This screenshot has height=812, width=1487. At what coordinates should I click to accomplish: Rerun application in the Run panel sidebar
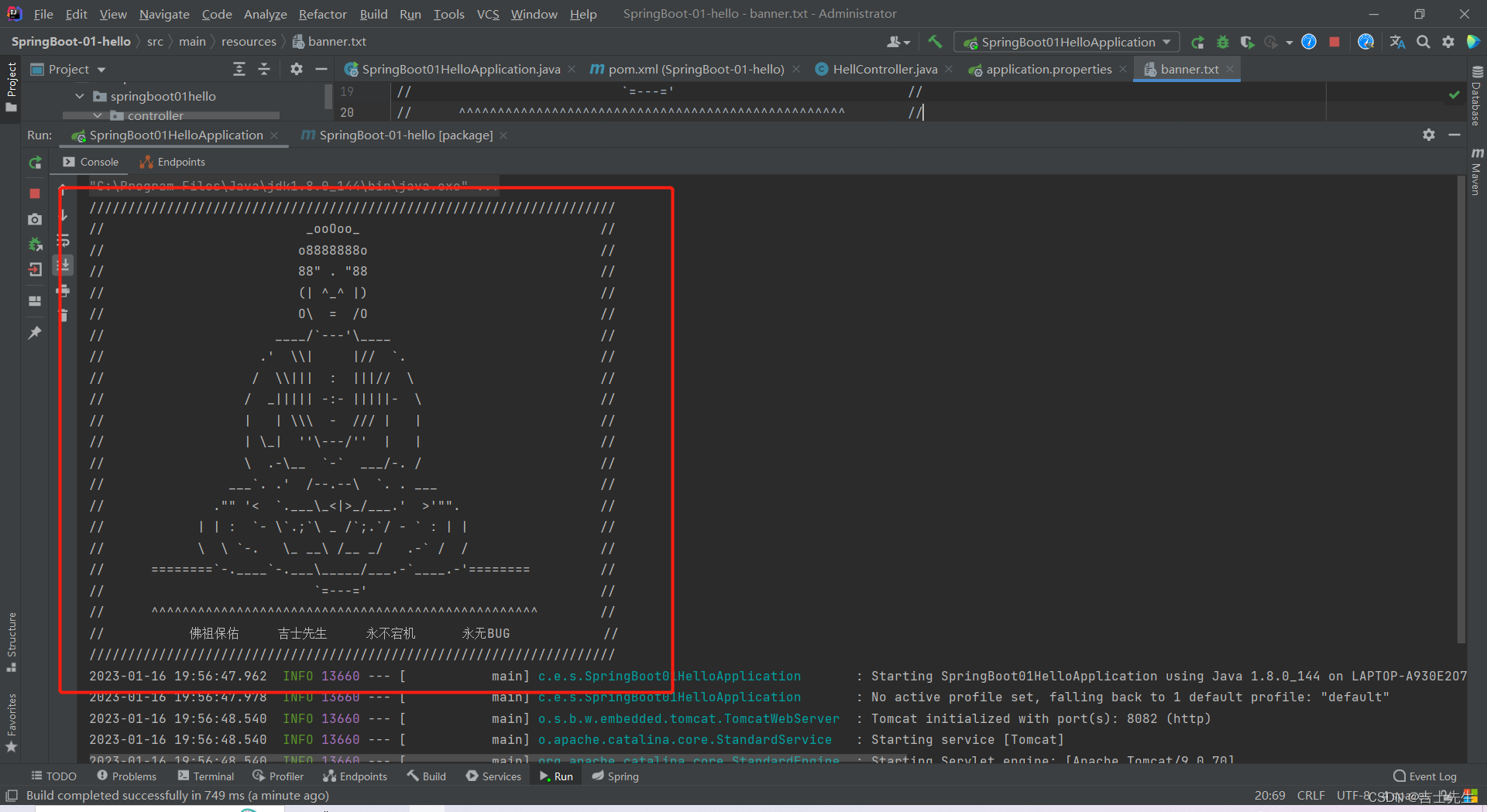pyautogui.click(x=35, y=163)
